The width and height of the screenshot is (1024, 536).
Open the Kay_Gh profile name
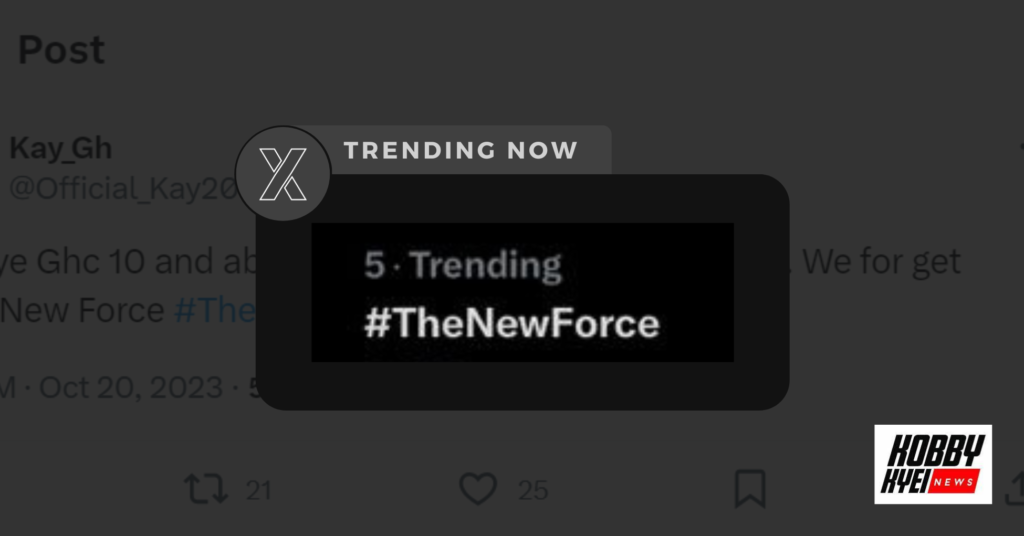coord(61,149)
